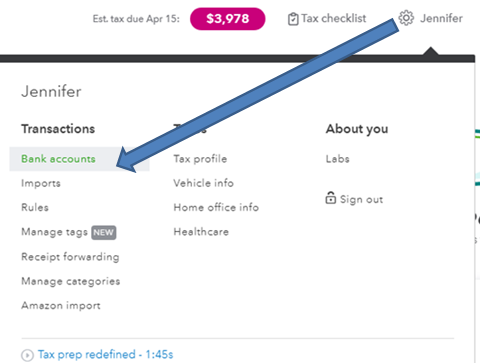Open Receipt forwarding settings
This screenshot has width=480, height=363.
click(70, 257)
